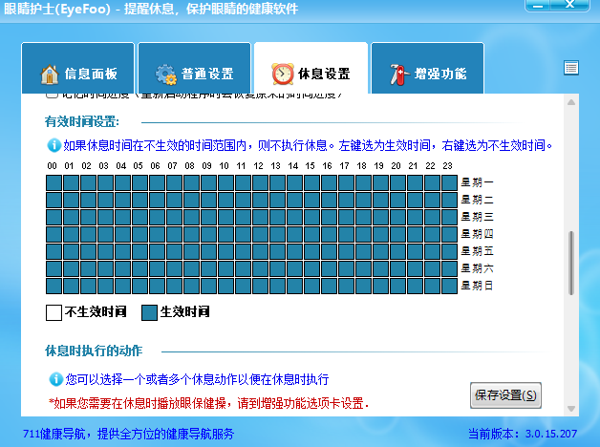Click the white 不生效时间 legend swatch
The image size is (600, 447).
click(54, 312)
